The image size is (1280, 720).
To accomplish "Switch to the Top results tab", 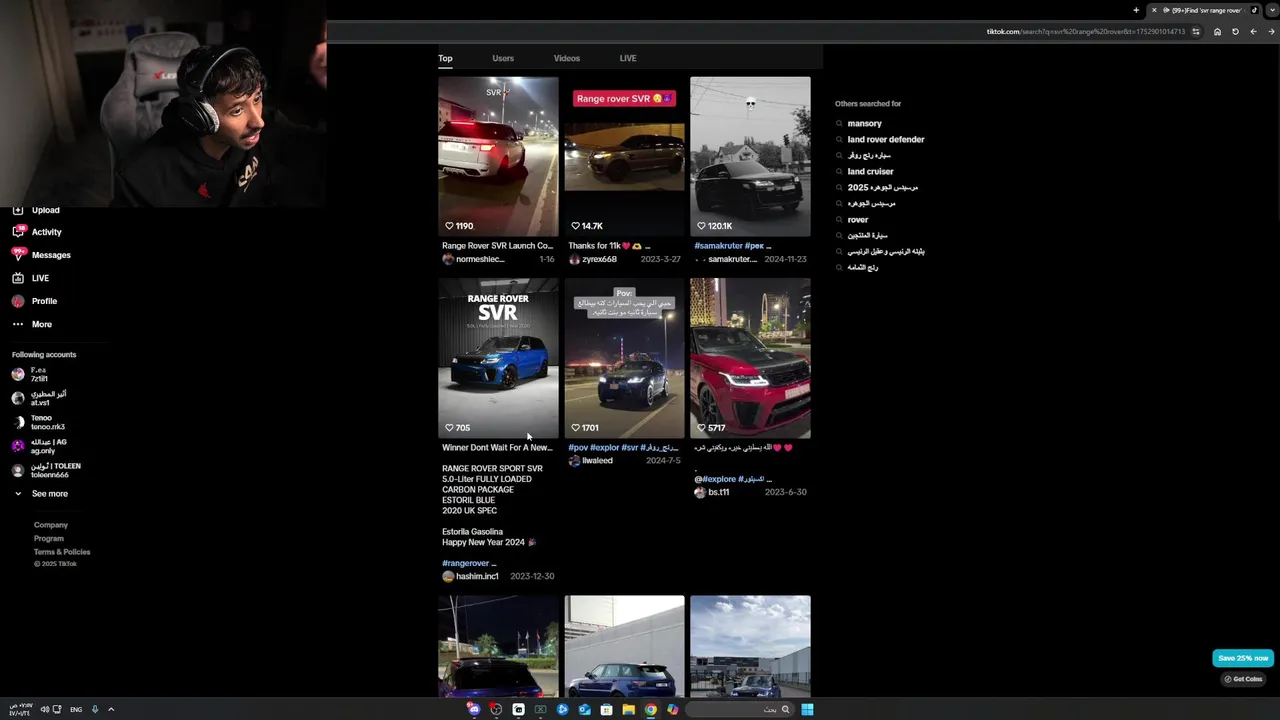I will 445,58.
